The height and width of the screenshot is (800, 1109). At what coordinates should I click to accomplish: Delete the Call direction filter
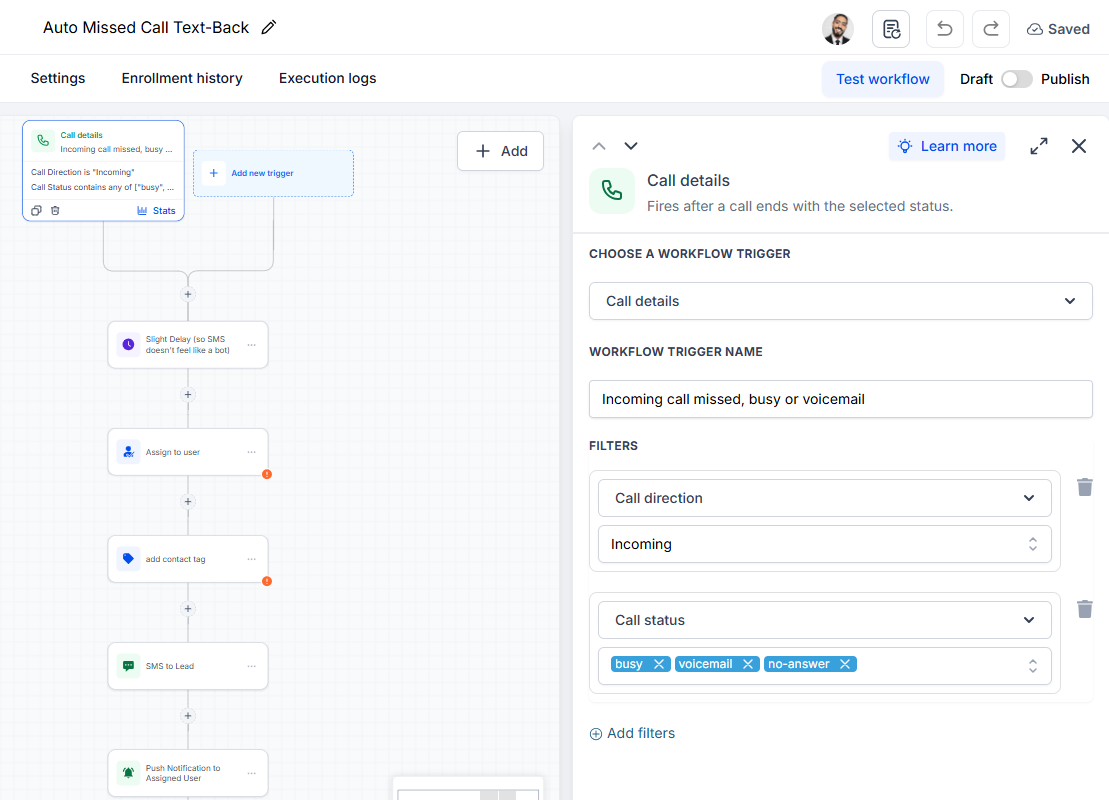[x=1084, y=487]
